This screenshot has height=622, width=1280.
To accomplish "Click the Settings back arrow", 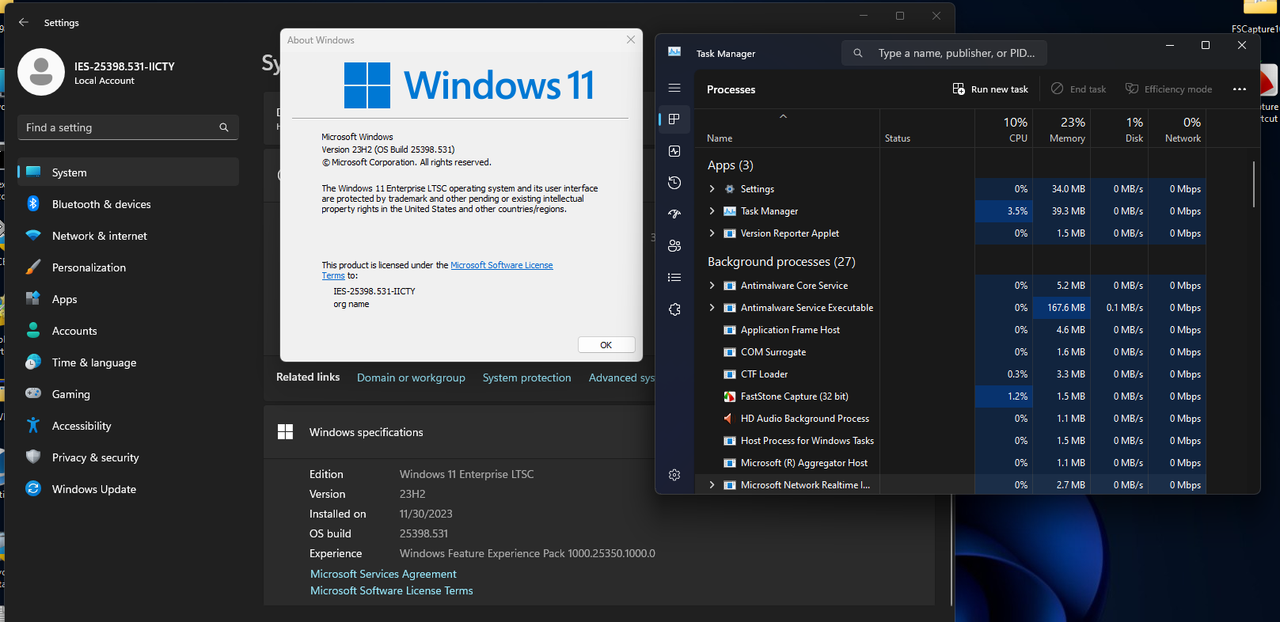I will pyautogui.click(x=23, y=22).
